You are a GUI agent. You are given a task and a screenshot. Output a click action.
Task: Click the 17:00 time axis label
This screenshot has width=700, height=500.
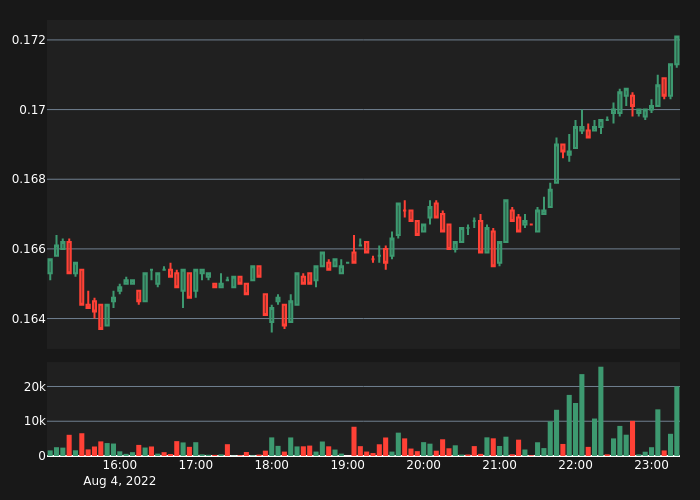(x=196, y=465)
